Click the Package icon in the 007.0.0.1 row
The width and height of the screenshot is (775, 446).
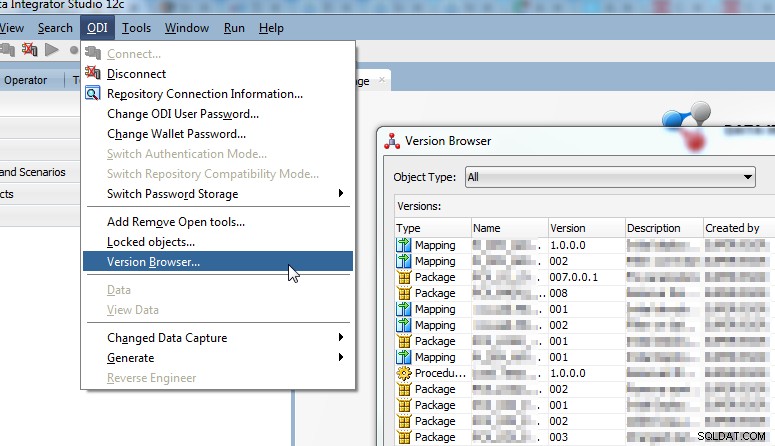tap(404, 277)
